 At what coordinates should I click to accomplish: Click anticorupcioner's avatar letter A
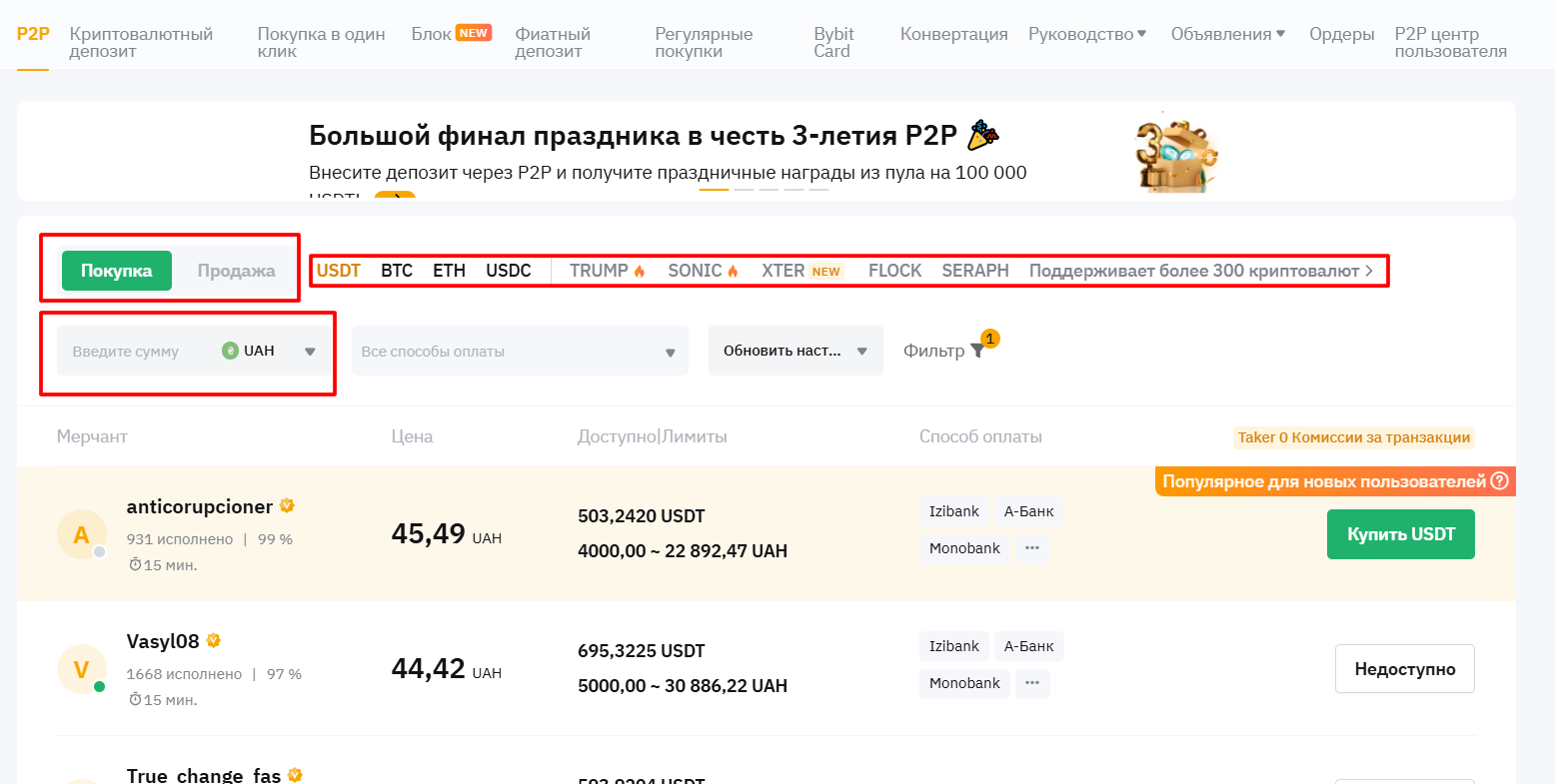[x=82, y=535]
